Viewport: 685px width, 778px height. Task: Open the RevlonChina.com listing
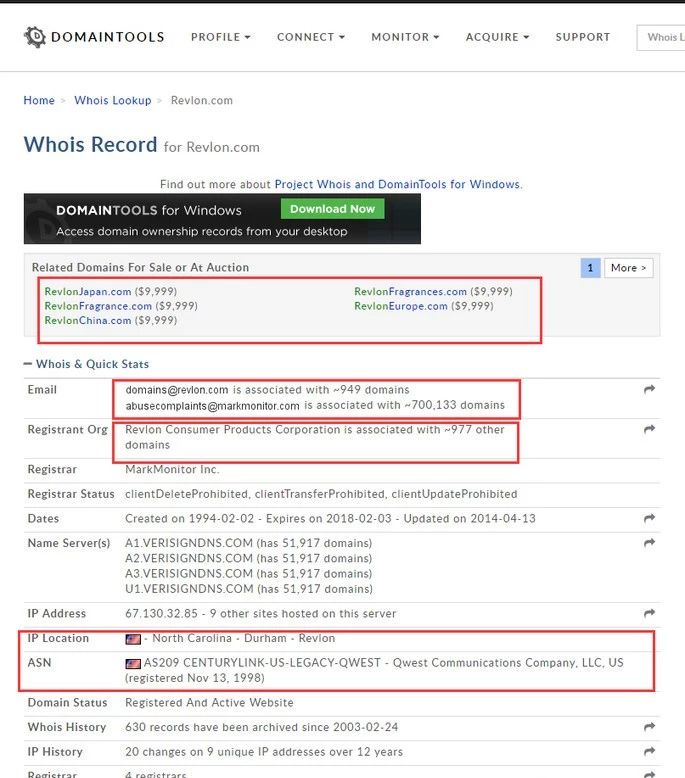88,321
